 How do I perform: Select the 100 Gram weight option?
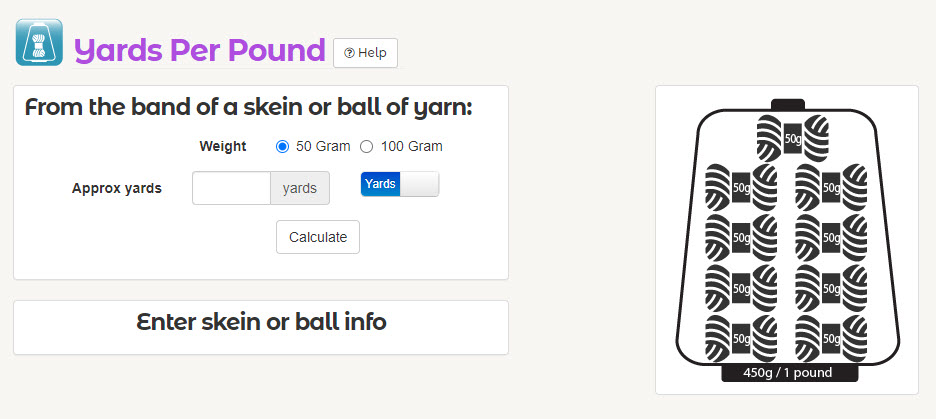[x=367, y=147]
